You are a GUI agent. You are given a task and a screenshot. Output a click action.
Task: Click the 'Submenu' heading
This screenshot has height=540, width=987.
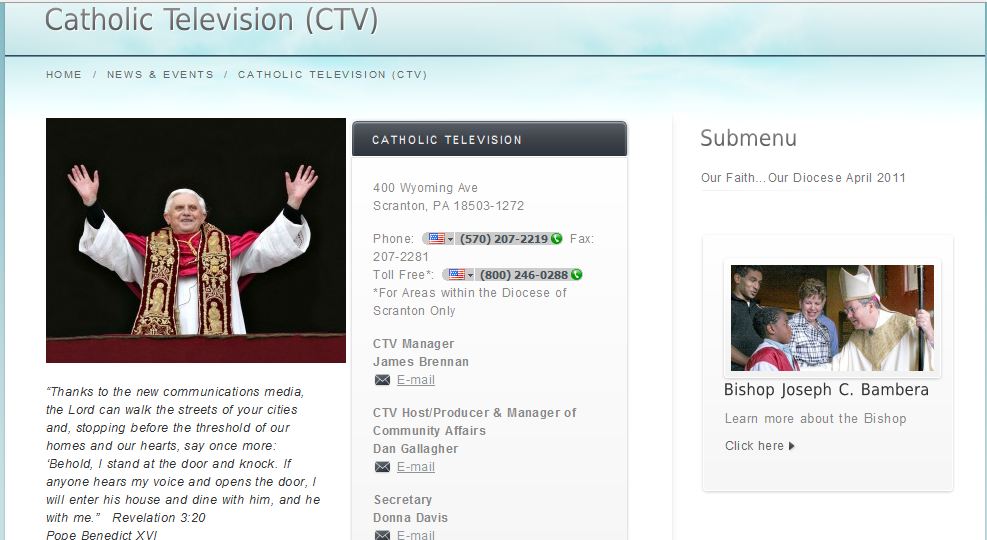748,138
